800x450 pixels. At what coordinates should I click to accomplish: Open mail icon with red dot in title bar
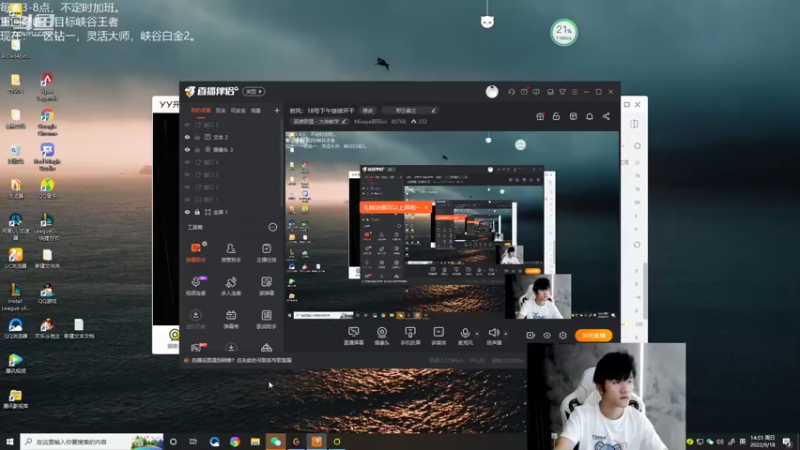[524, 92]
